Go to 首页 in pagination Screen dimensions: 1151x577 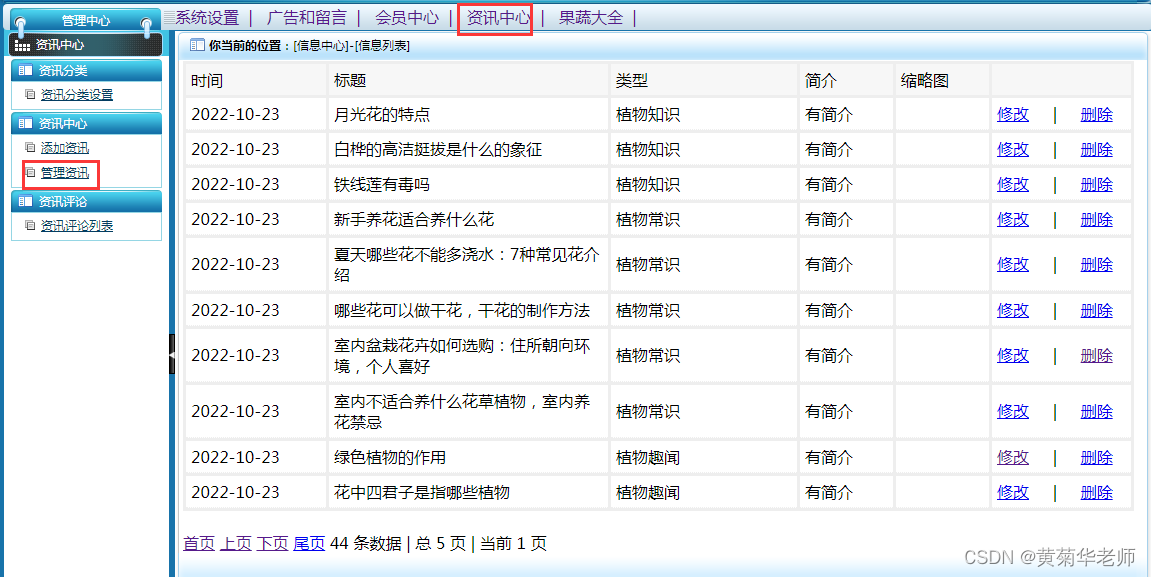(x=199, y=543)
